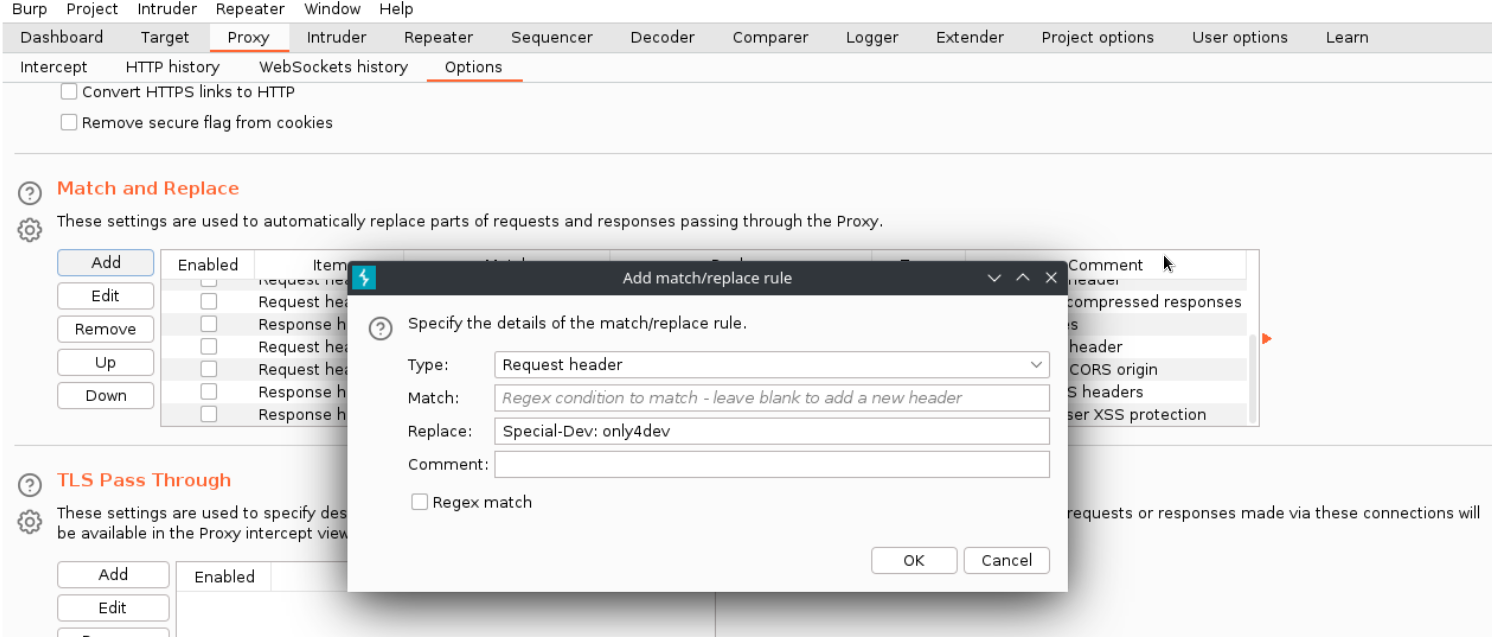Screen dimensions: 1492x637
Task: Confirm the rule with the OK button
Action: 913,560
